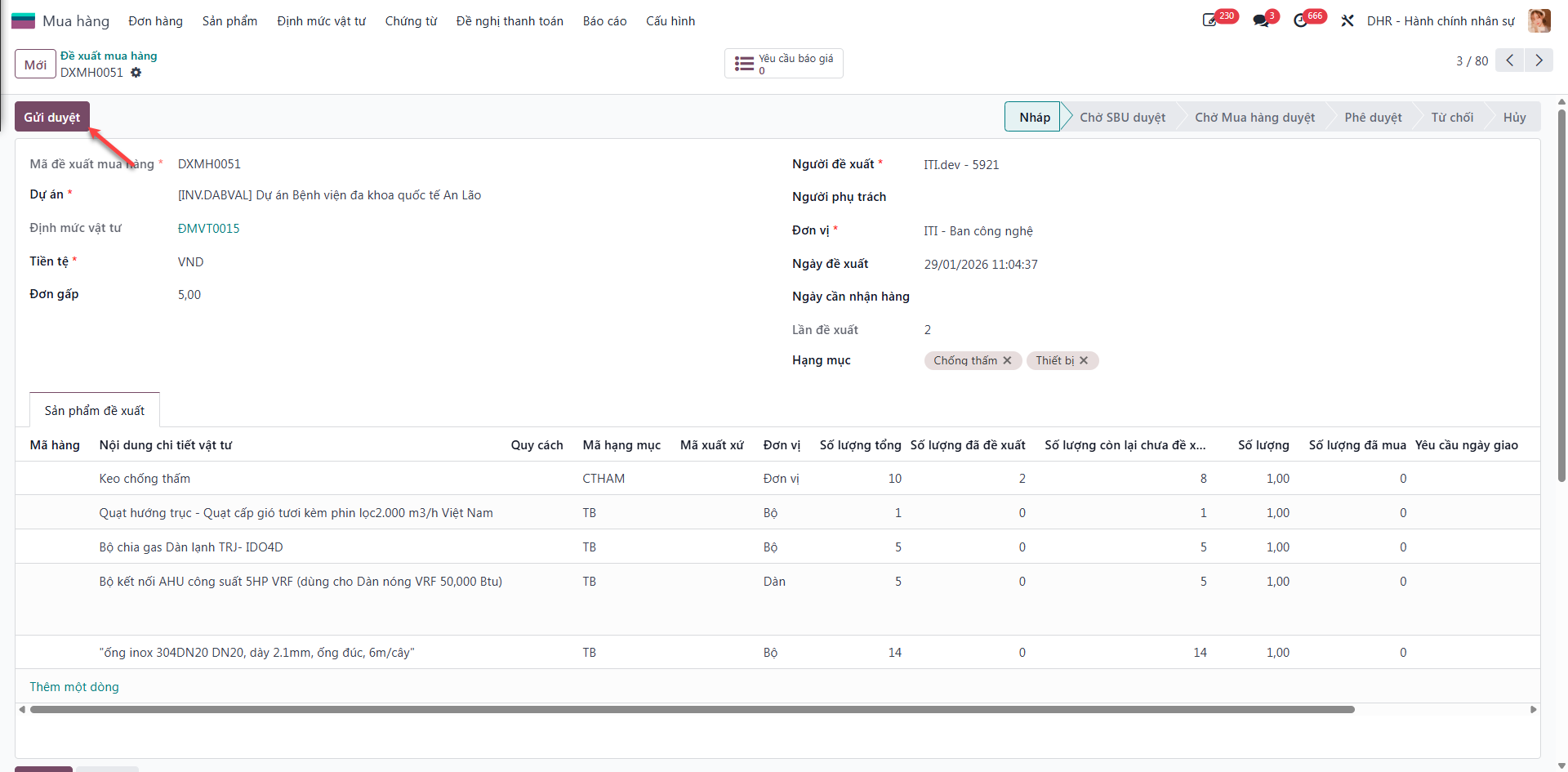Open the Mua hàng app home icon
Image resolution: width=1568 pixels, height=772 pixels.
(23, 20)
